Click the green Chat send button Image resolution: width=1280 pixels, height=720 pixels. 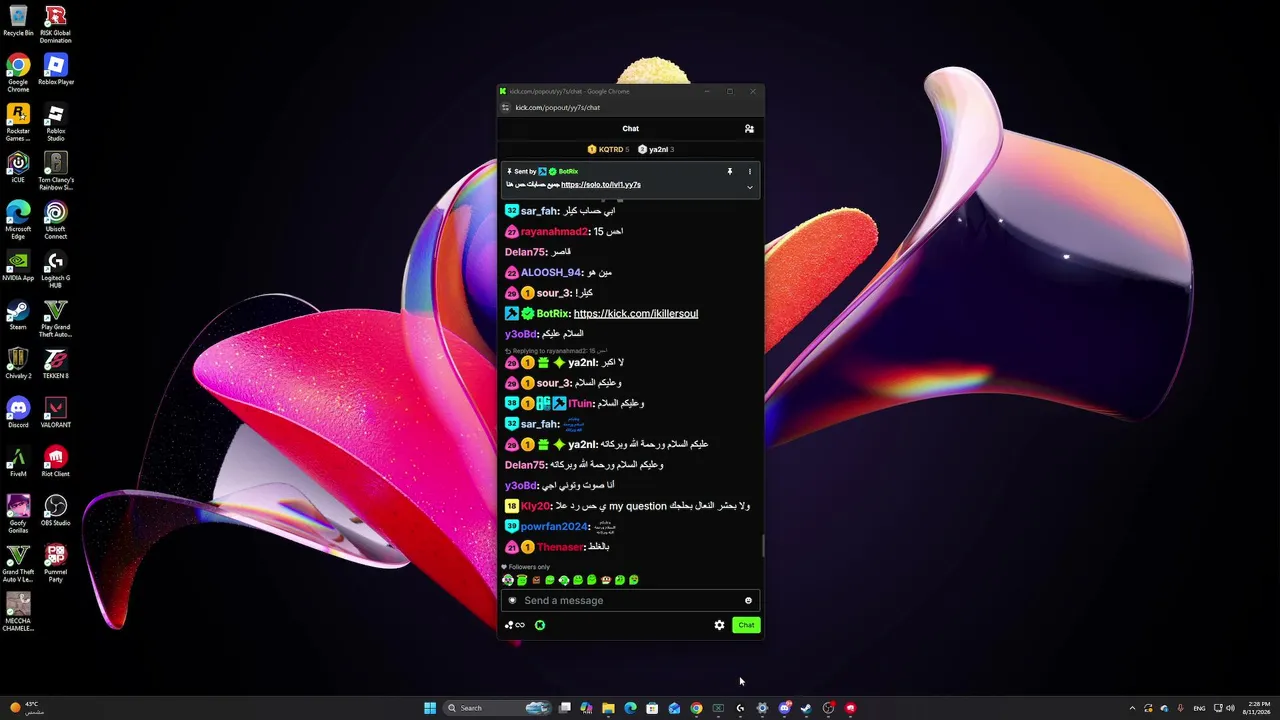746,625
